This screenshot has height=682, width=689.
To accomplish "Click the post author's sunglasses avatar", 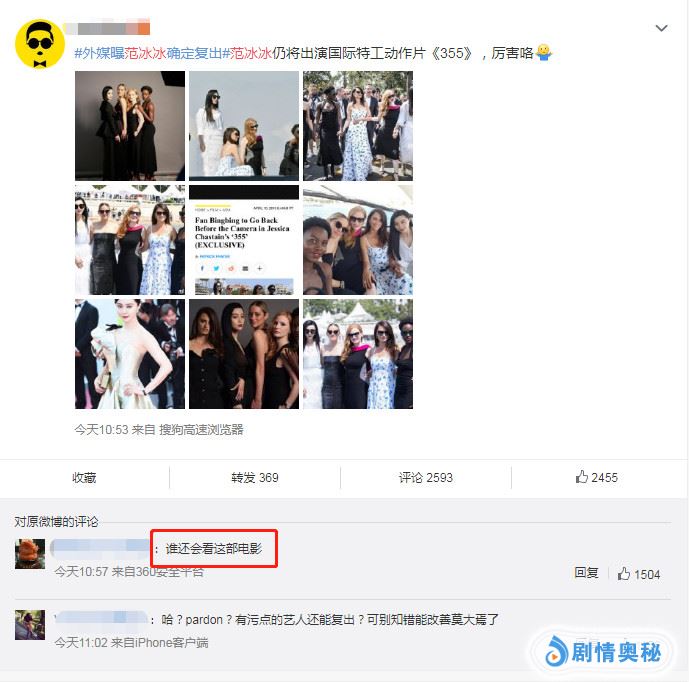I will [40, 44].
